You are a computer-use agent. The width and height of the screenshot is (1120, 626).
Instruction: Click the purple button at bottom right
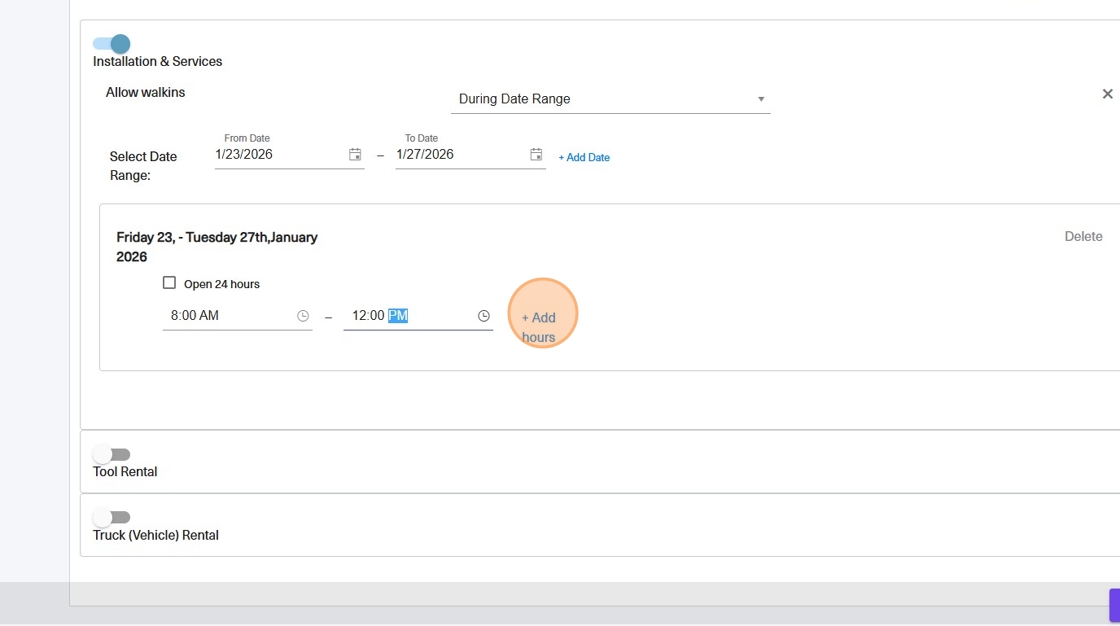[1114, 605]
